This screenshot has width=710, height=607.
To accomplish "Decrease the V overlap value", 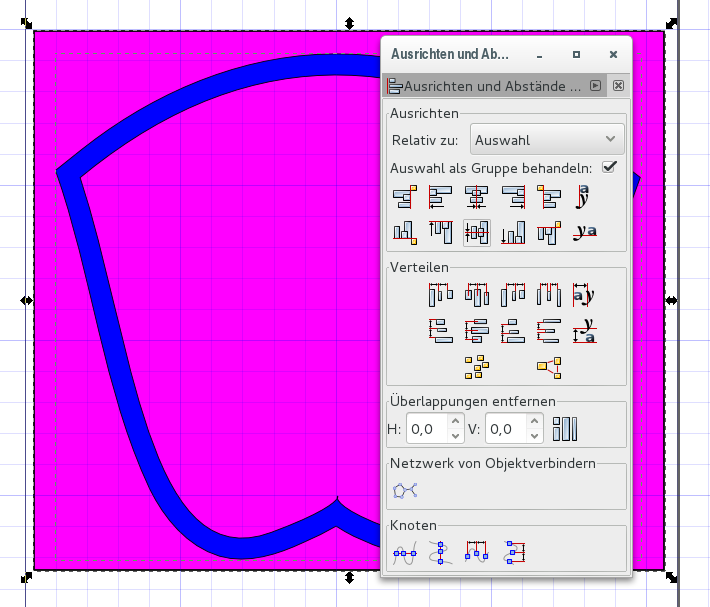I will [x=534, y=436].
